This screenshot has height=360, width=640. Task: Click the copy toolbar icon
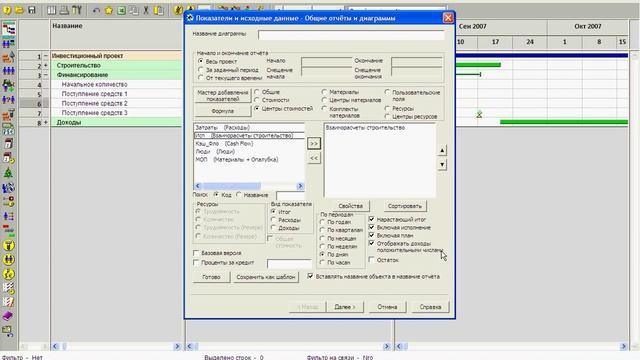pyautogui.click(x=133, y=10)
